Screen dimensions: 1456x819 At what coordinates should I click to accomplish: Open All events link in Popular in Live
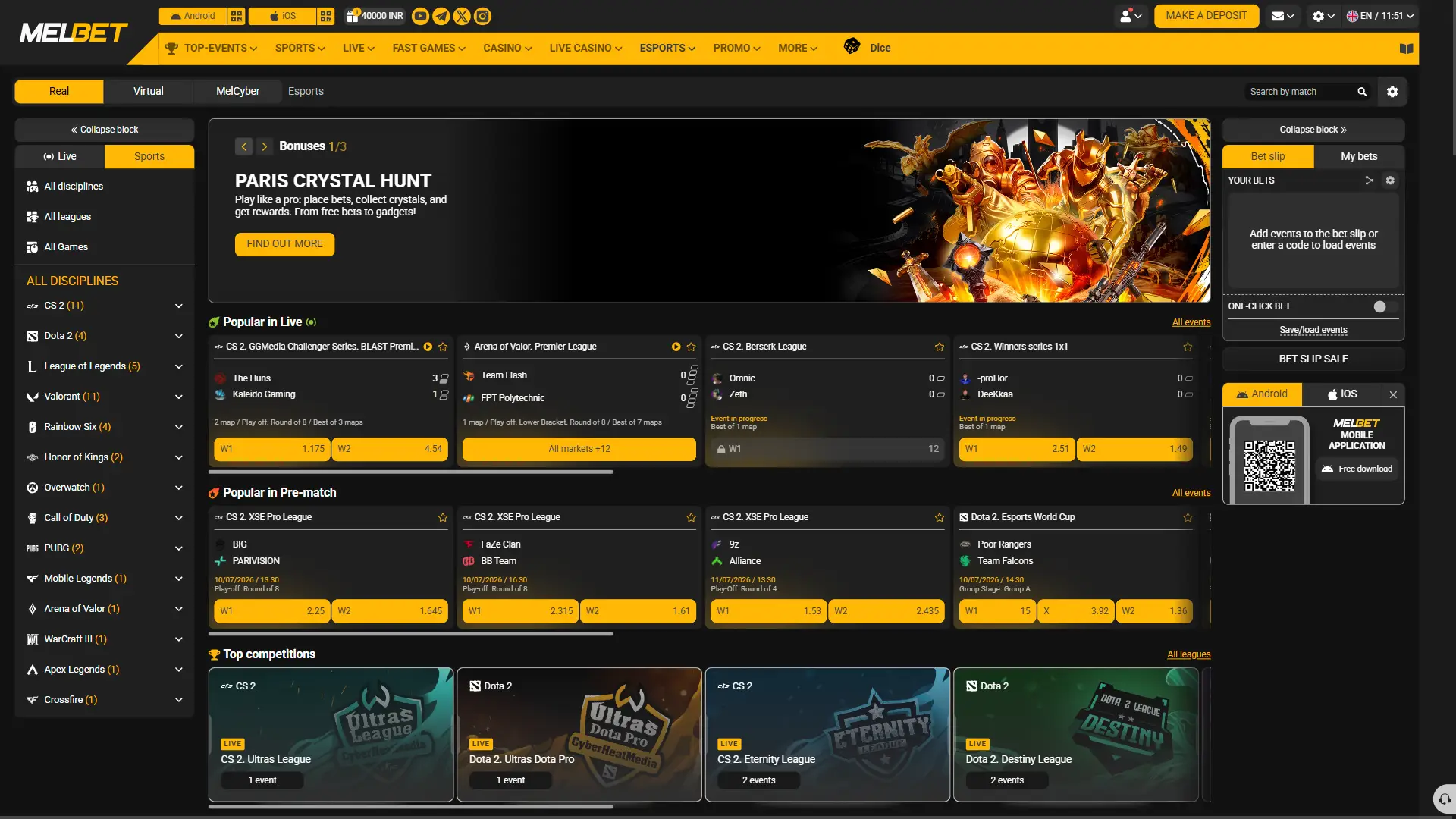coord(1191,322)
